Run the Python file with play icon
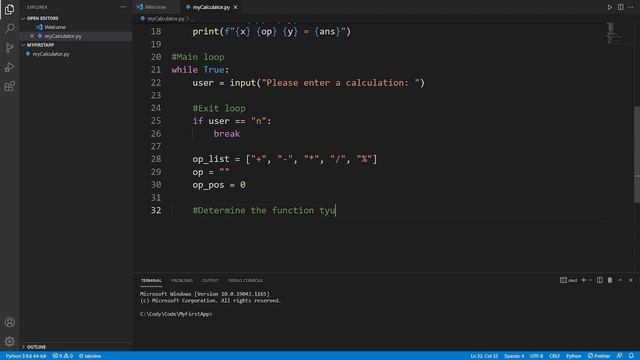 click(x=609, y=7)
